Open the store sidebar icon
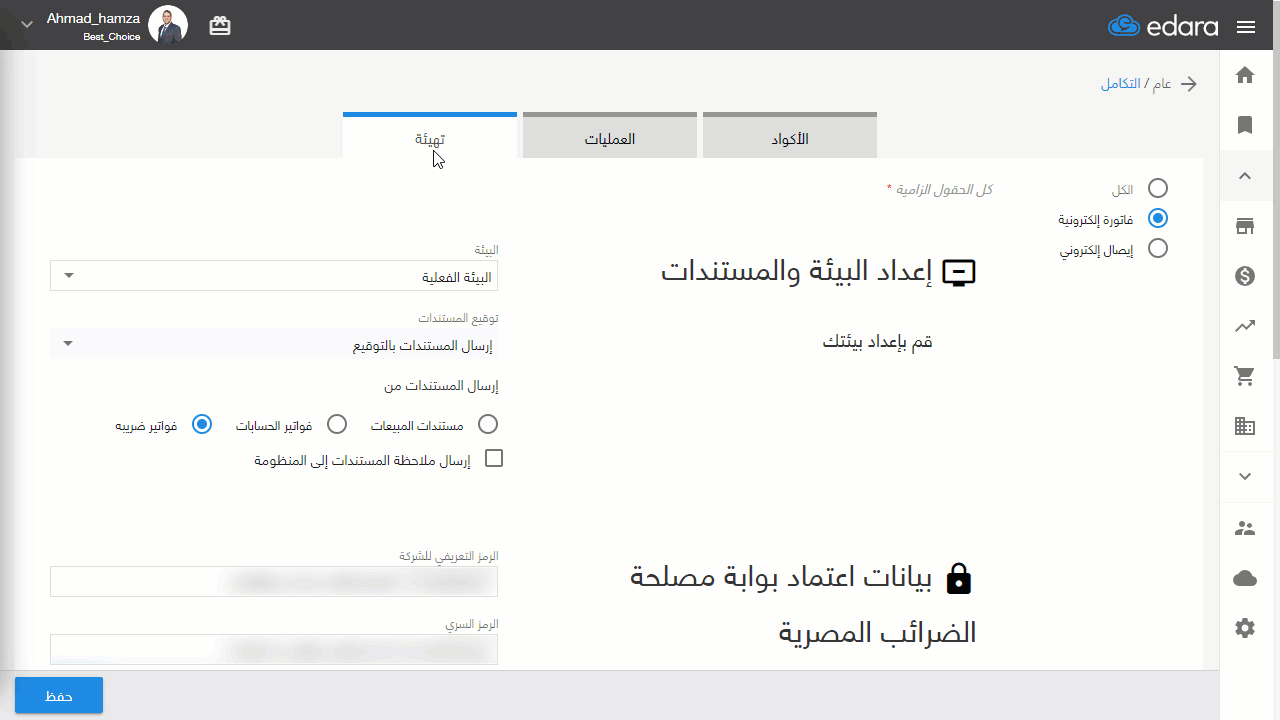Viewport: 1280px width, 720px height. [x=1245, y=226]
